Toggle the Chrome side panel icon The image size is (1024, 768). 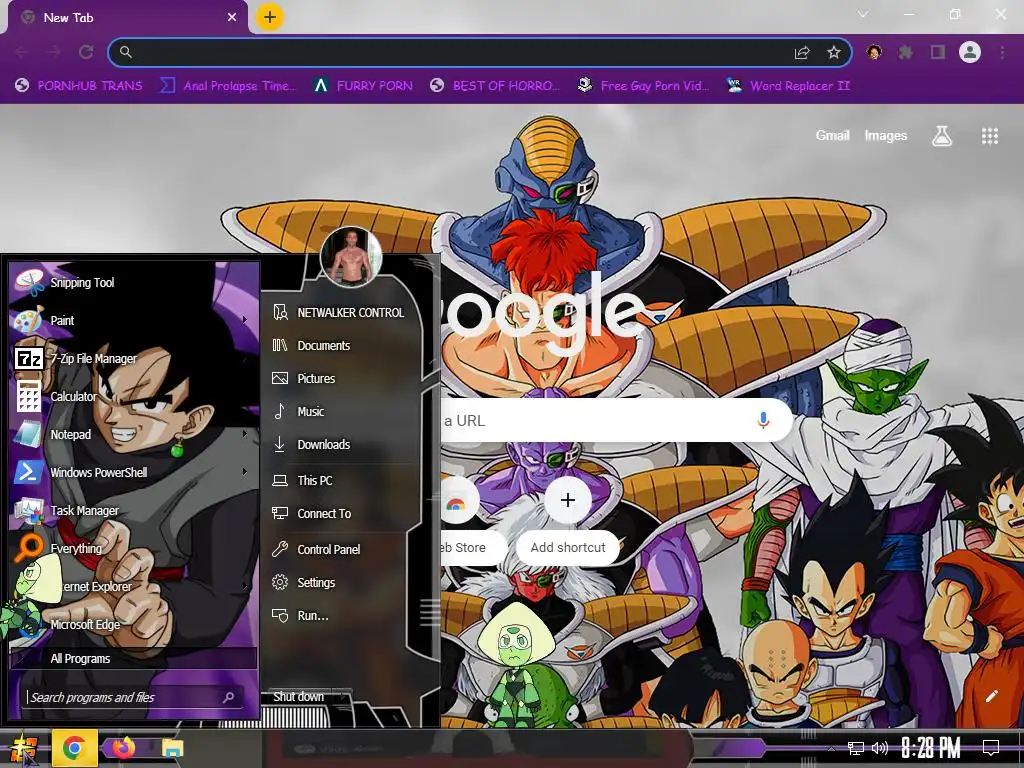pyautogui.click(x=938, y=52)
